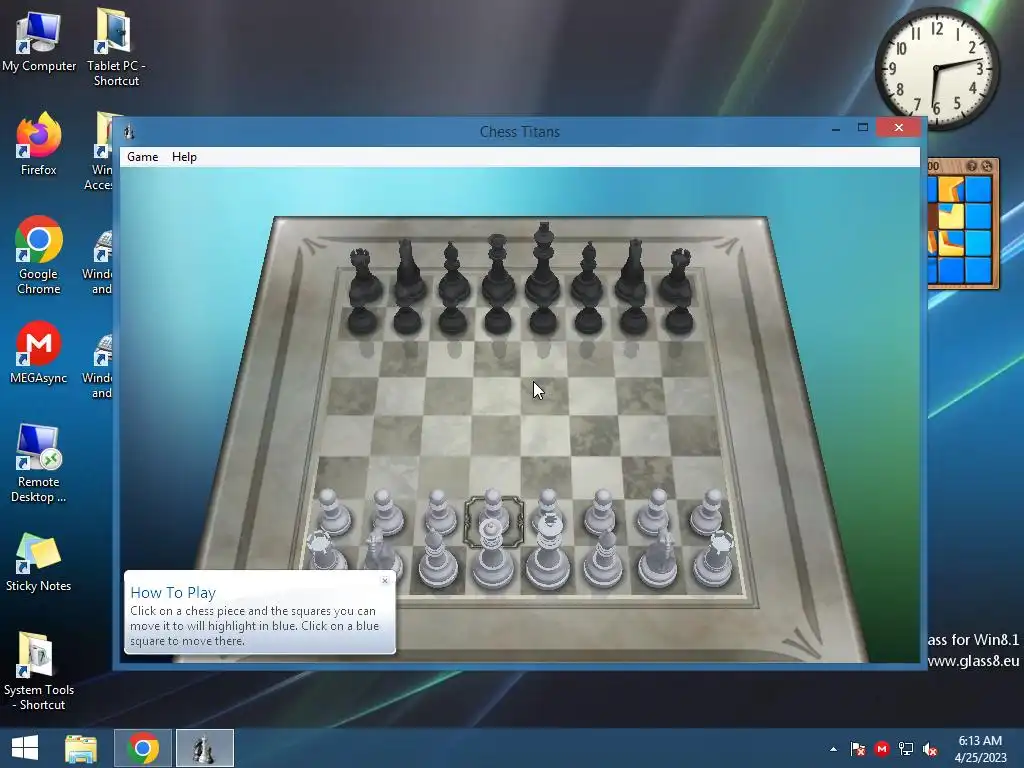This screenshot has width=1024, height=768.
Task: Click the How To Play heading
Action: tap(173, 592)
